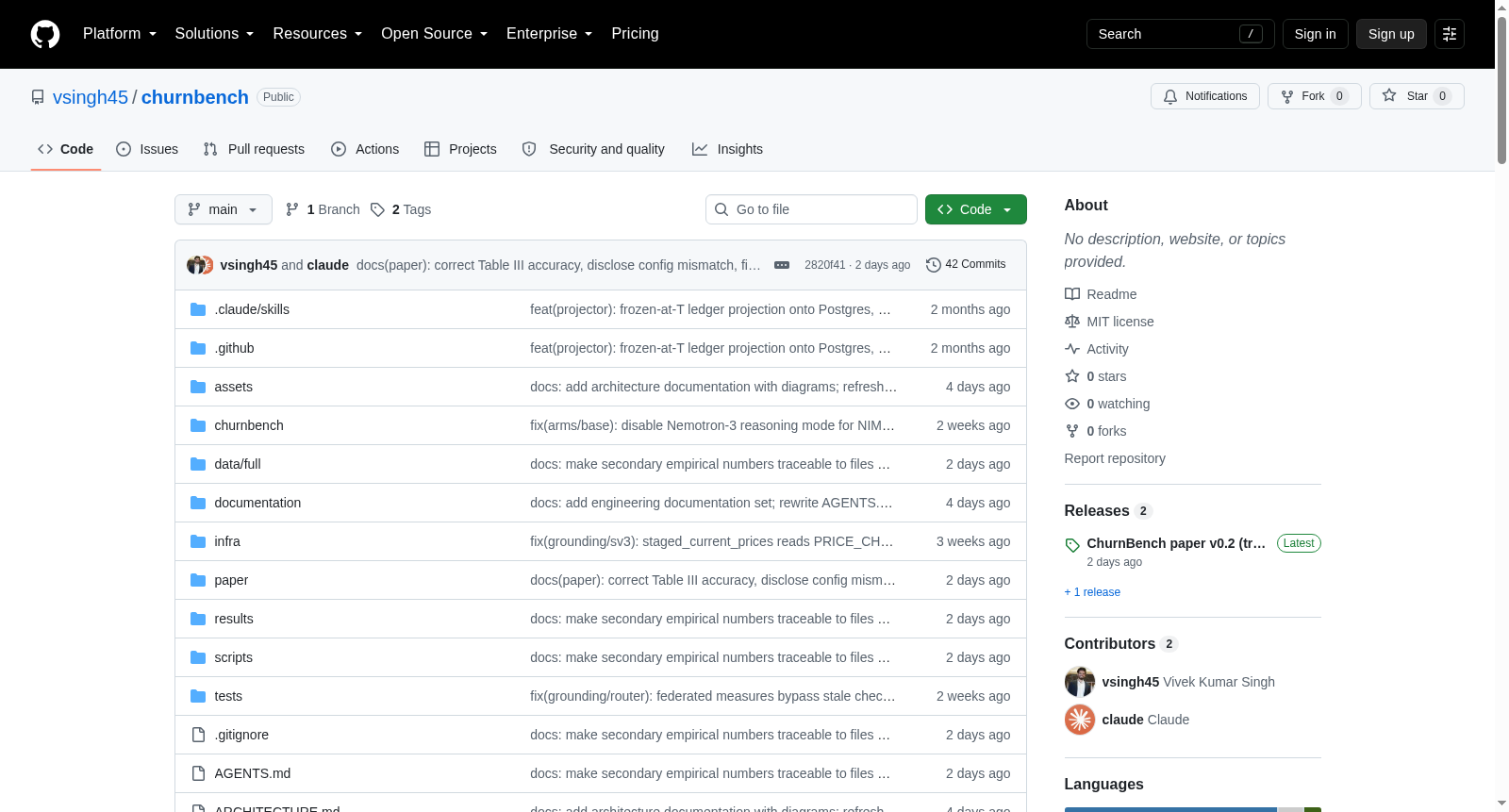Open Security and quality tab
This screenshot has height=812, width=1509.
pos(593,149)
